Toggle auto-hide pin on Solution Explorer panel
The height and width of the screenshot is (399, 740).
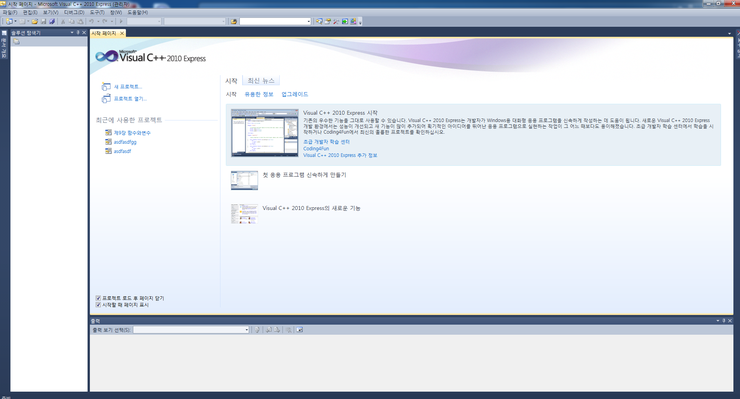78,33
